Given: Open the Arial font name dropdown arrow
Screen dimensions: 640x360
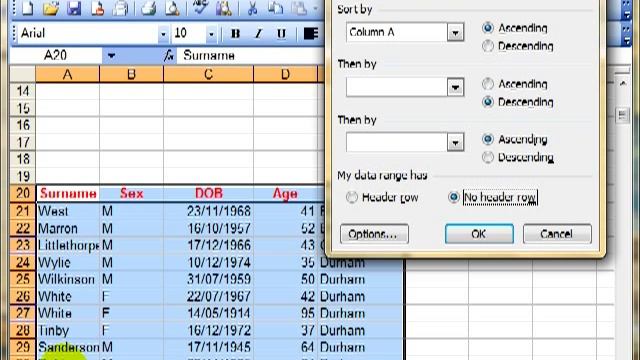Looking at the screenshot, I should tap(163, 33).
